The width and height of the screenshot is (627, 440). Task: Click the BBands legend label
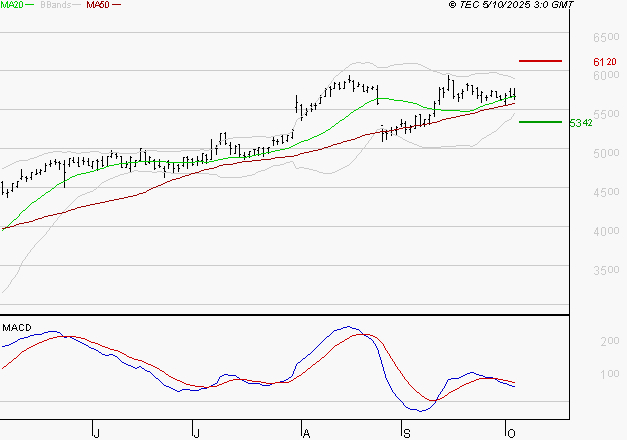(56, 5)
